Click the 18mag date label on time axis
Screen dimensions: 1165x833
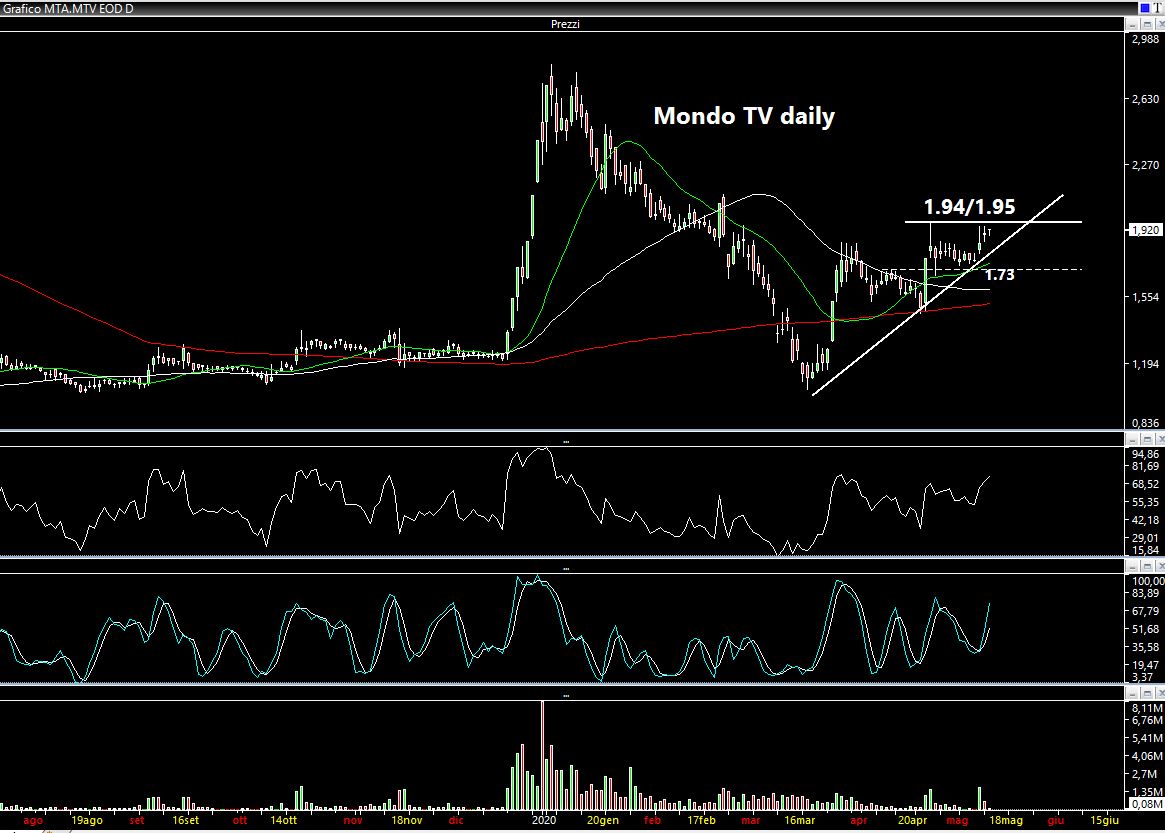1006,820
